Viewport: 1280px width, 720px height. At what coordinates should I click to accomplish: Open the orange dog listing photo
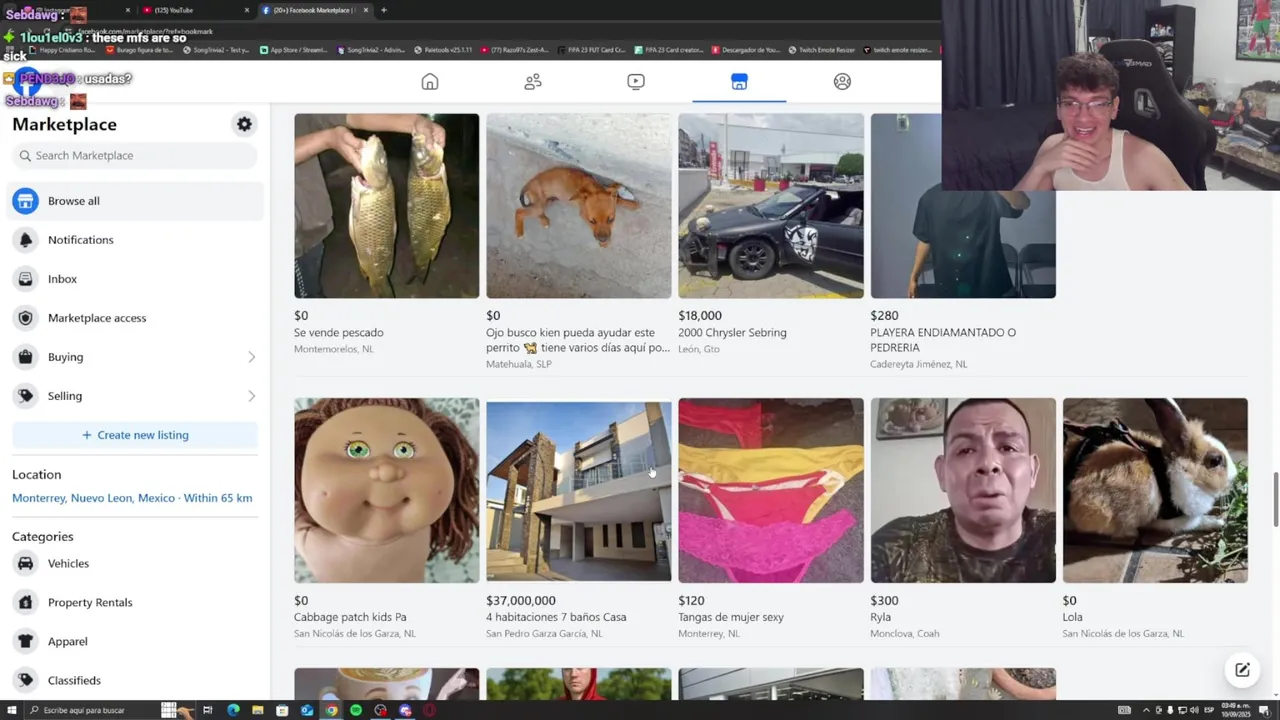[578, 206]
